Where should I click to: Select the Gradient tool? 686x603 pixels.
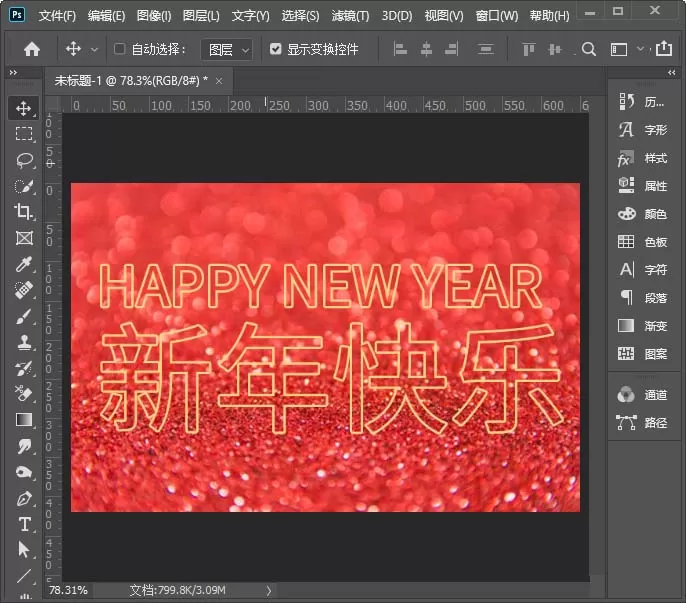pyautogui.click(x=24, y=420)
